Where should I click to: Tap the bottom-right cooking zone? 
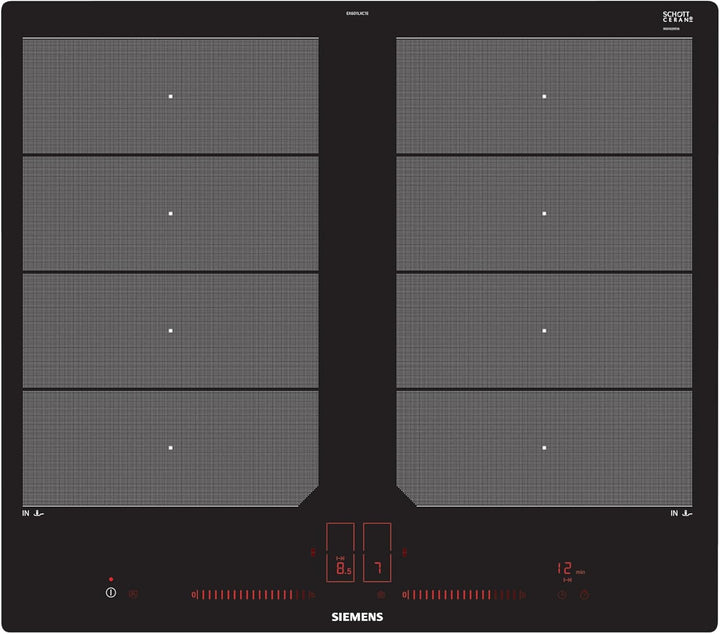pos(544,447)
